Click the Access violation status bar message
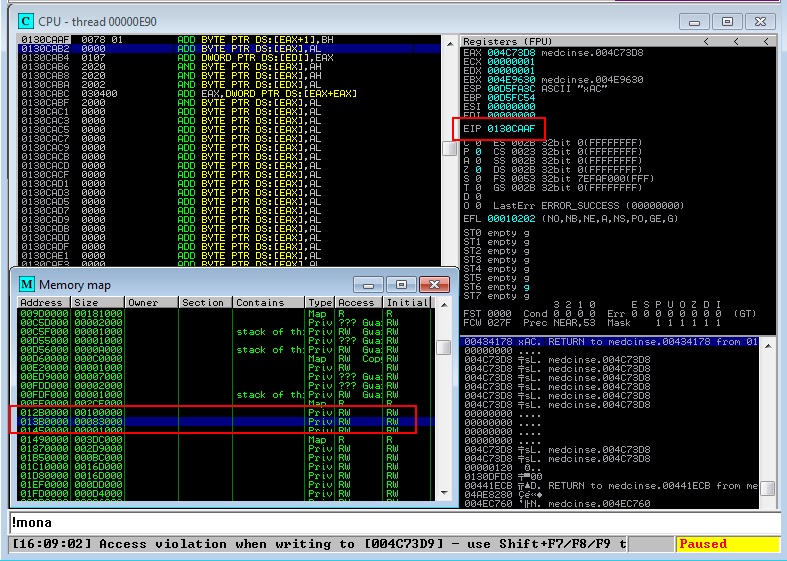 [319, 544]
